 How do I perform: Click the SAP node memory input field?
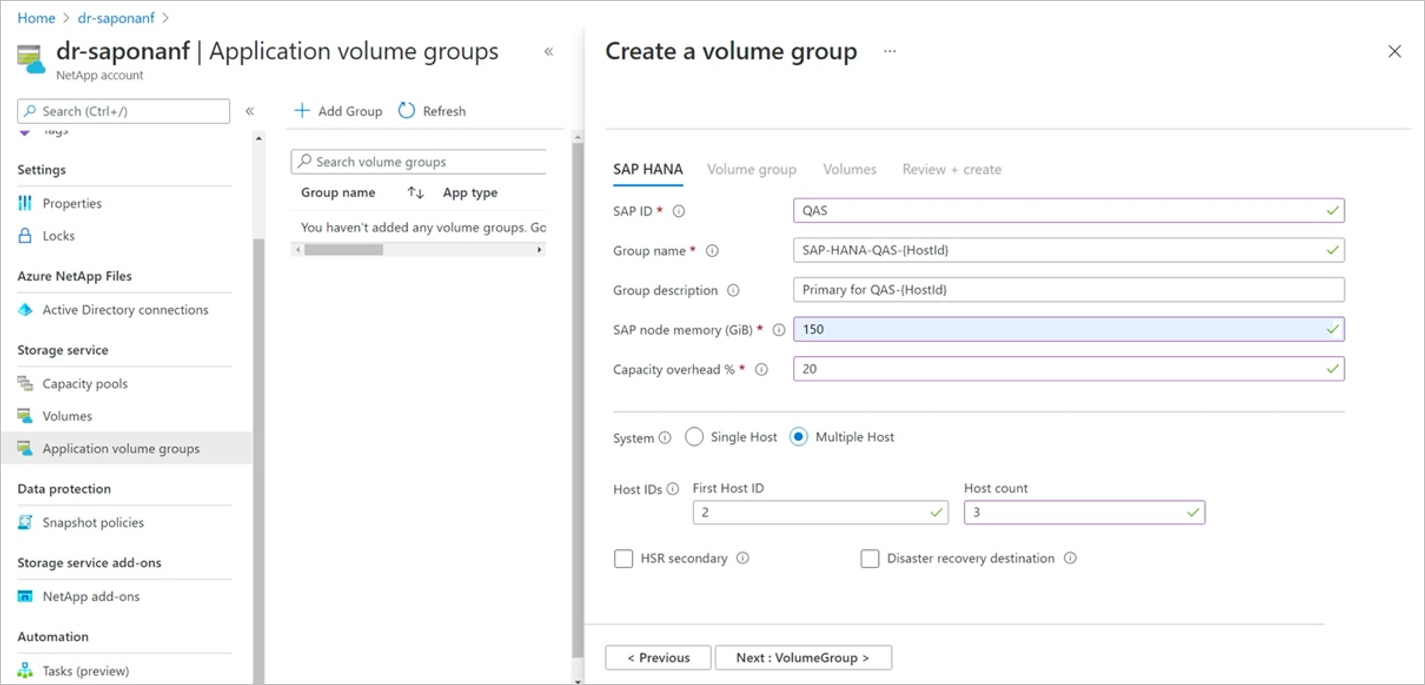pos(1060,329)
